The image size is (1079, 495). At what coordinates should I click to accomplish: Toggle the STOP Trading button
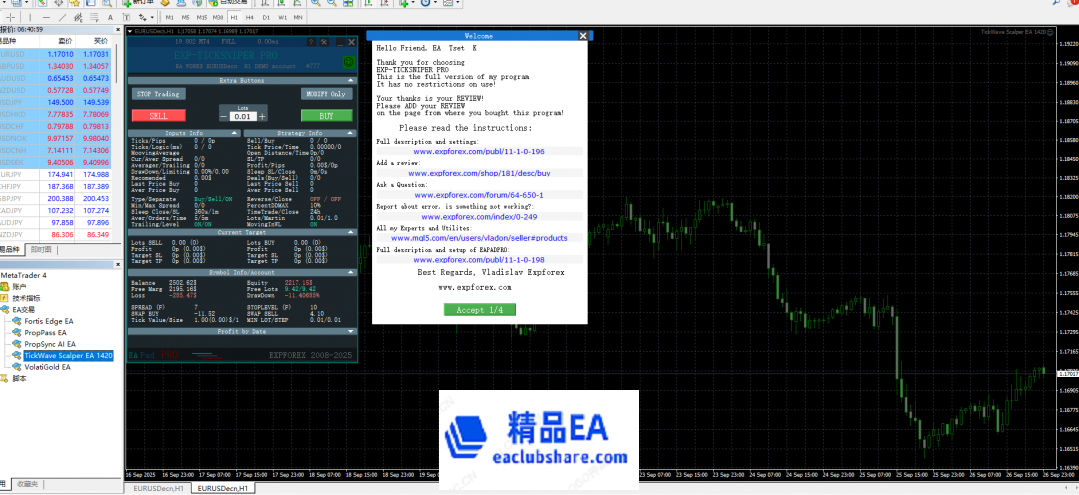158,94
